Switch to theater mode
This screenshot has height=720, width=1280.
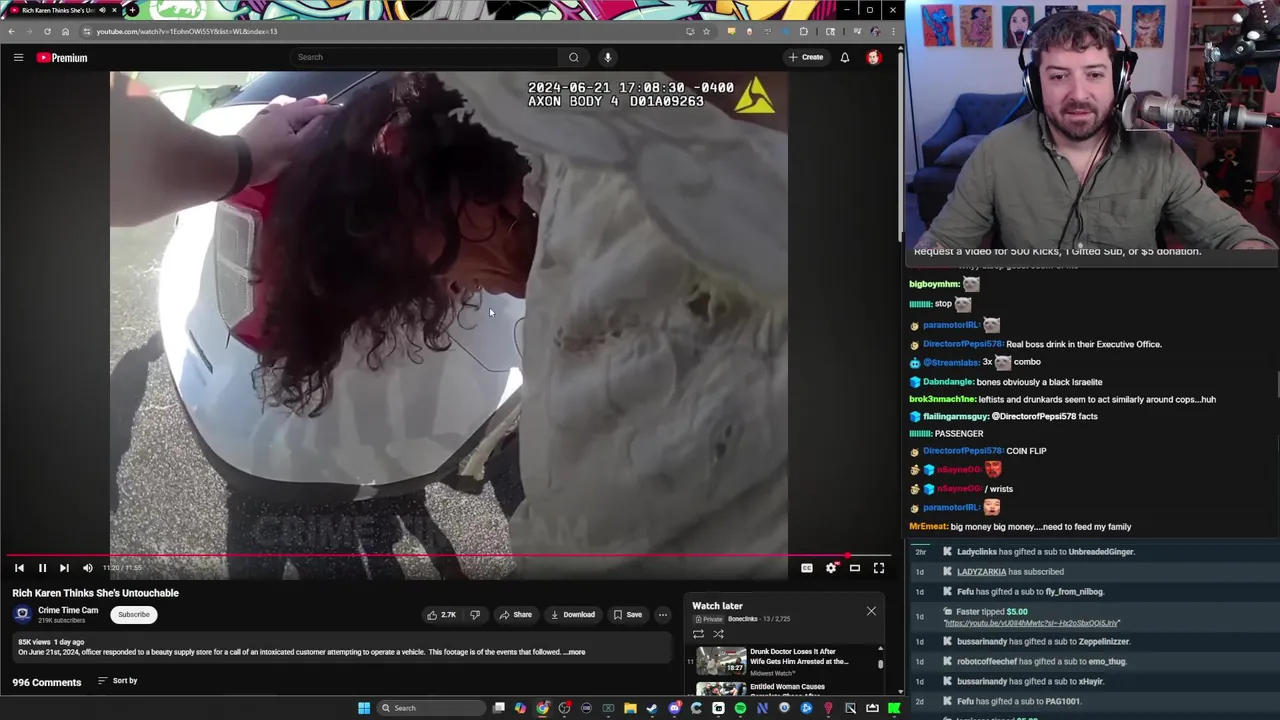[x=855, y=568]
